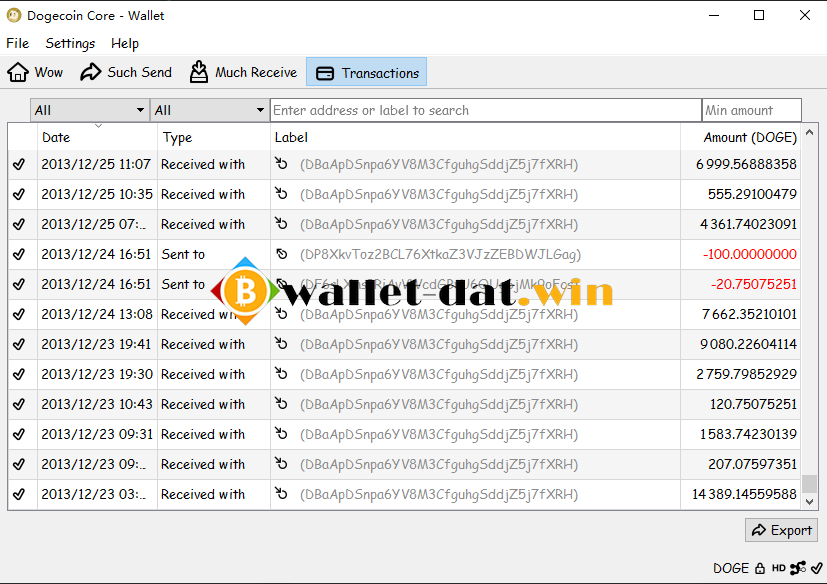Select the amount 7662.35210101
Viewport: 827px width, 584px height.
point(749,314)
